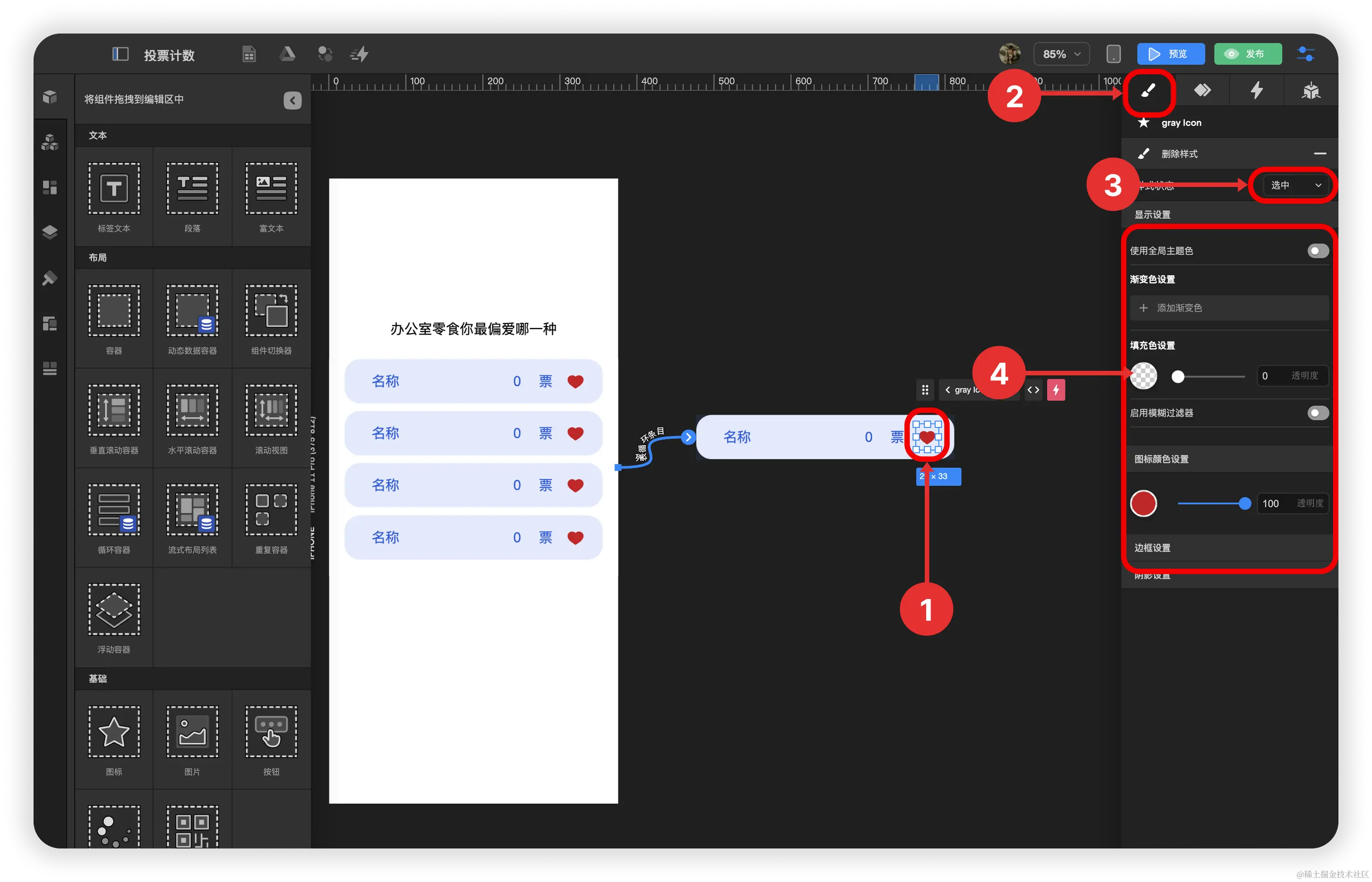1372x882 pixels.
Task: Click the green 发布 publish button
Action: click(1247, 54)
